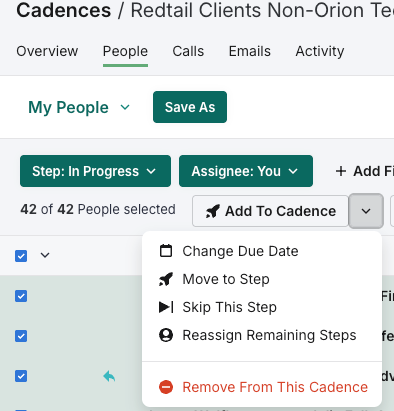Click the Add Filter button
Screen dimensions: 394x411
tap(364, 171)
